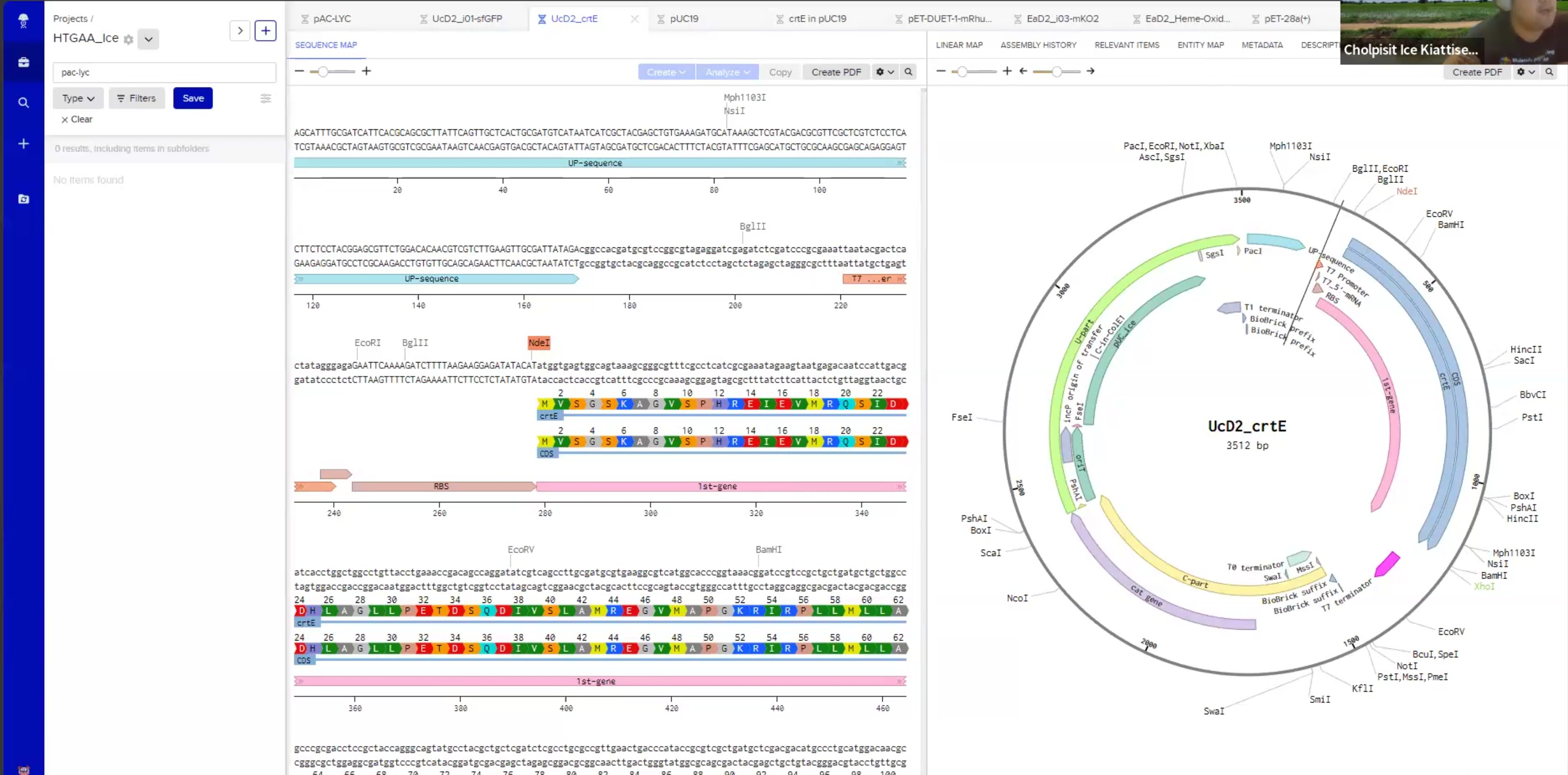
Task: Open the Type filter dropdown
Action: (78, 98)
